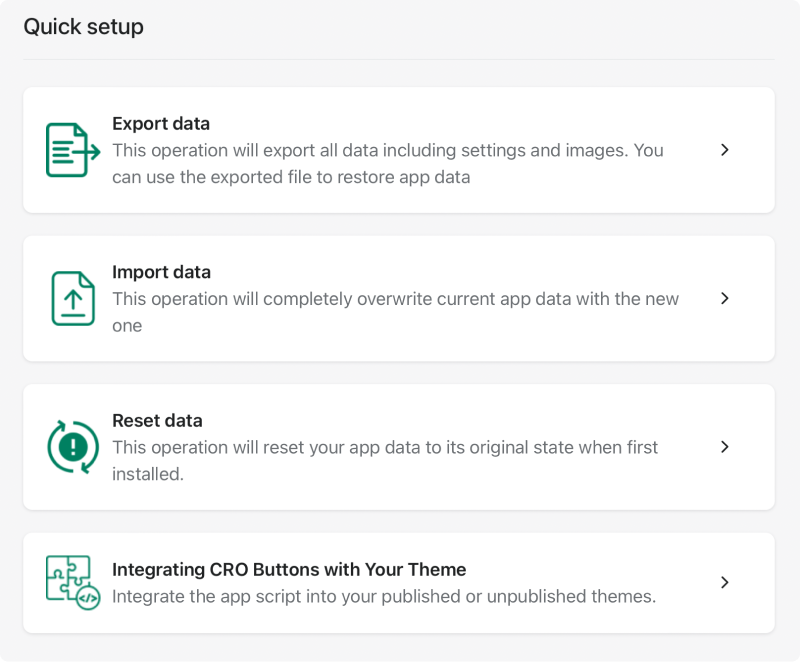800x662 pixels.
Task: Click the right-pointing arrow on the export icon
Action: click(90, 153)
